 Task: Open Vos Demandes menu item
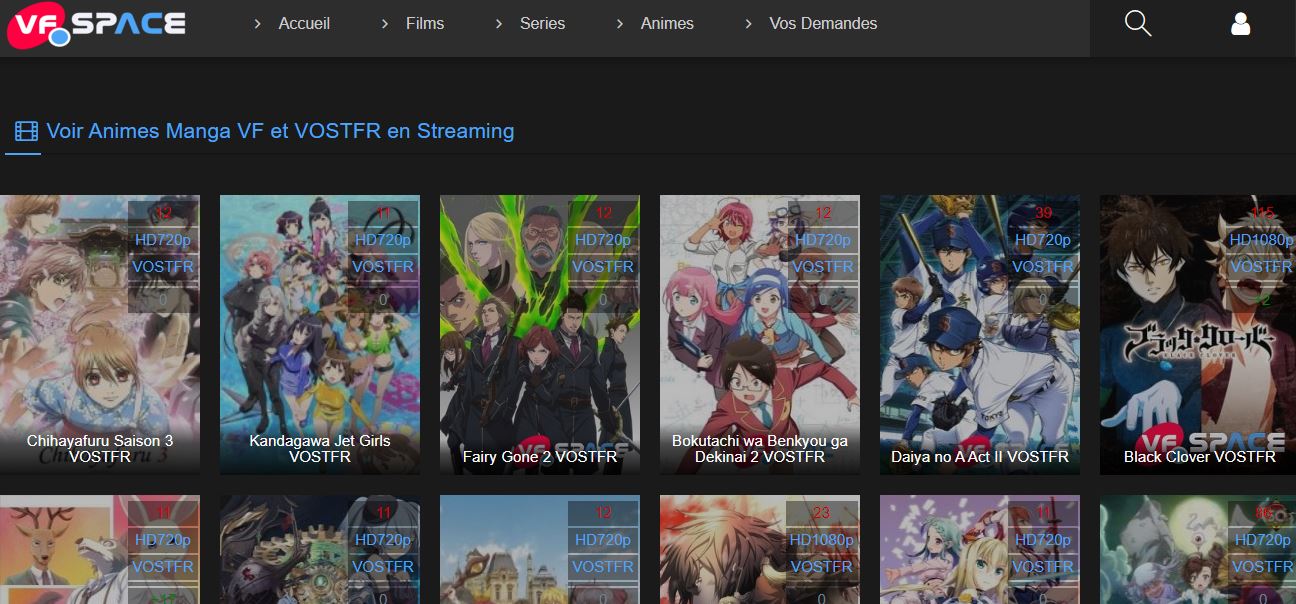pos(823,23)
